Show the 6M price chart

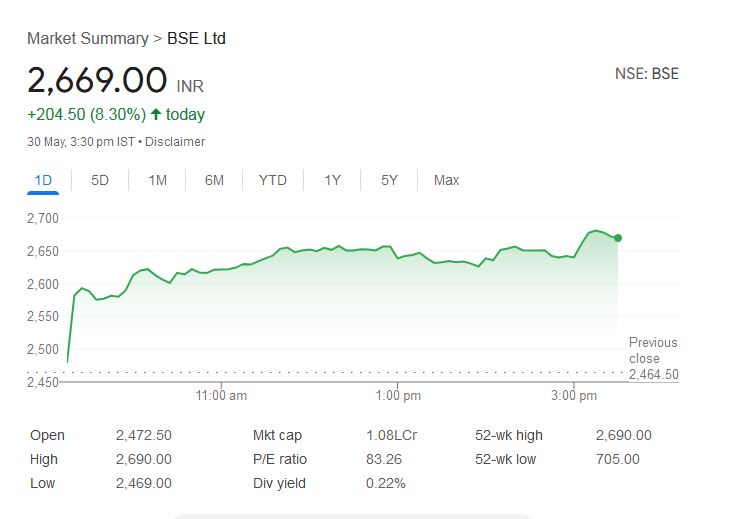pos(214,180)
